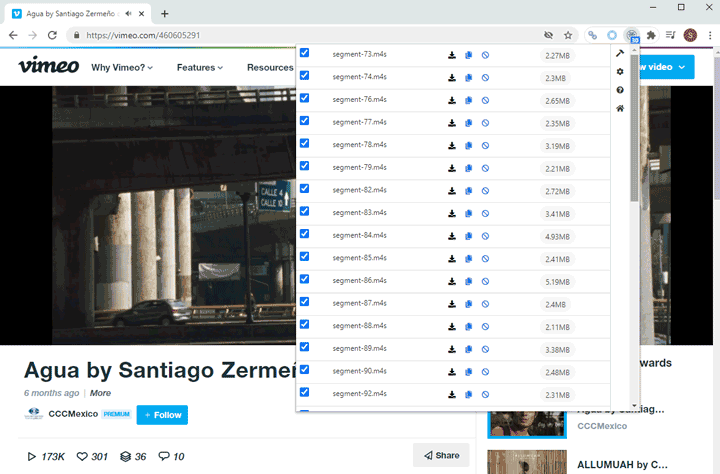
Task: Open a new browser tab
Action: click(164, 14)
